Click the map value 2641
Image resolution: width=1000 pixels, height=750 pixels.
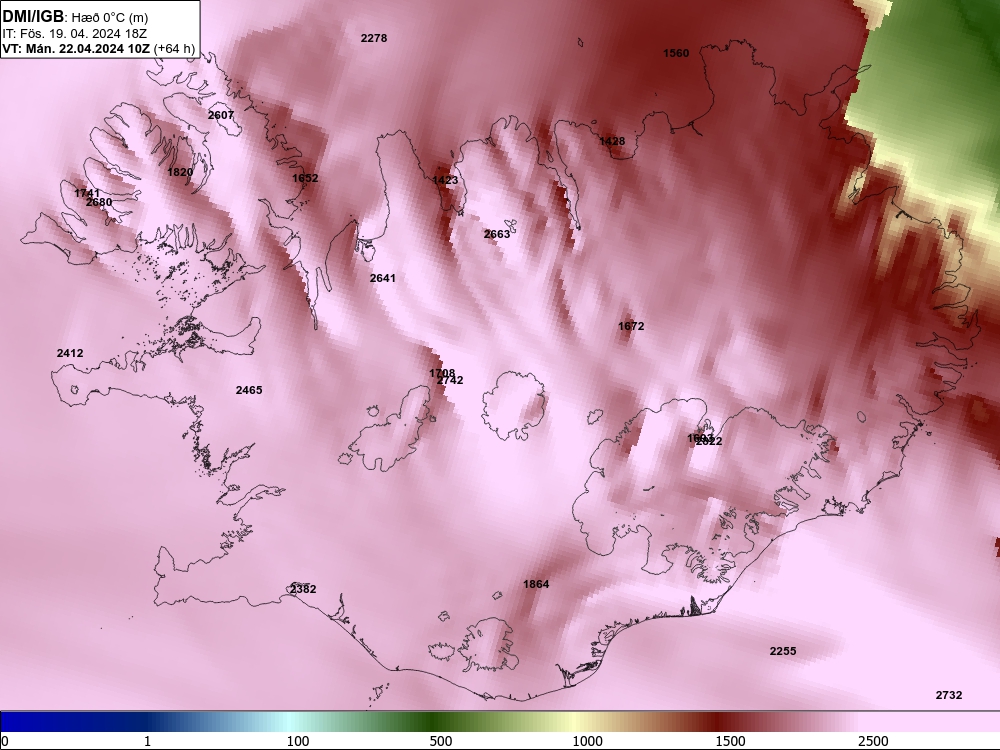383,278
